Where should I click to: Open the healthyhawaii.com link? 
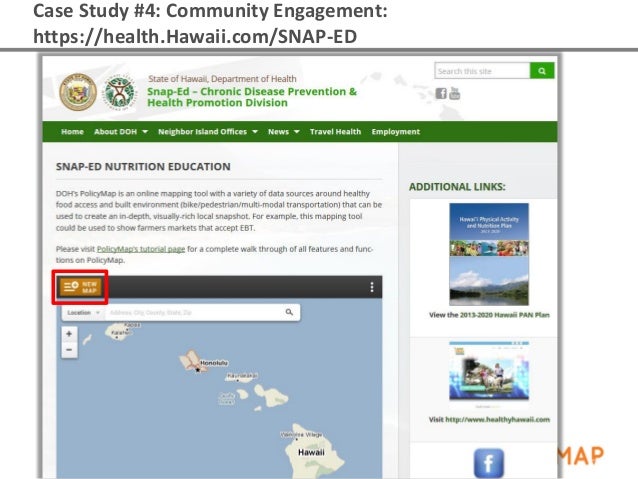(497, 419)
